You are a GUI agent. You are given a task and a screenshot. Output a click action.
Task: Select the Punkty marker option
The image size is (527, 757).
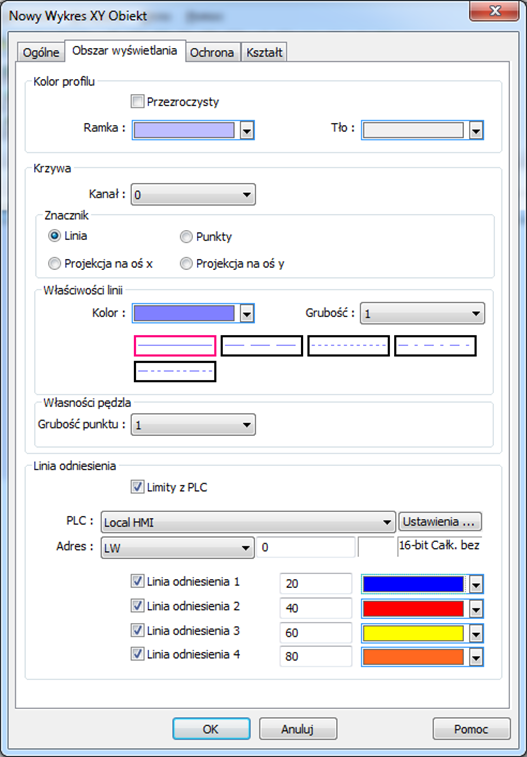click(x=186, y=237)
